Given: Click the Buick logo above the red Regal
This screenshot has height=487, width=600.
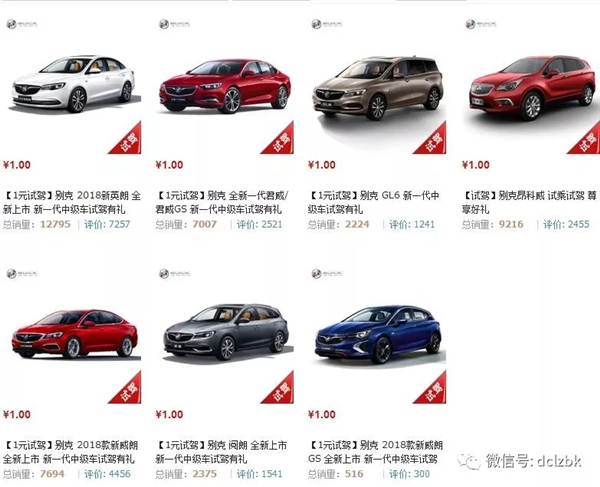Looking at the screenshot, I should (174, 24).
